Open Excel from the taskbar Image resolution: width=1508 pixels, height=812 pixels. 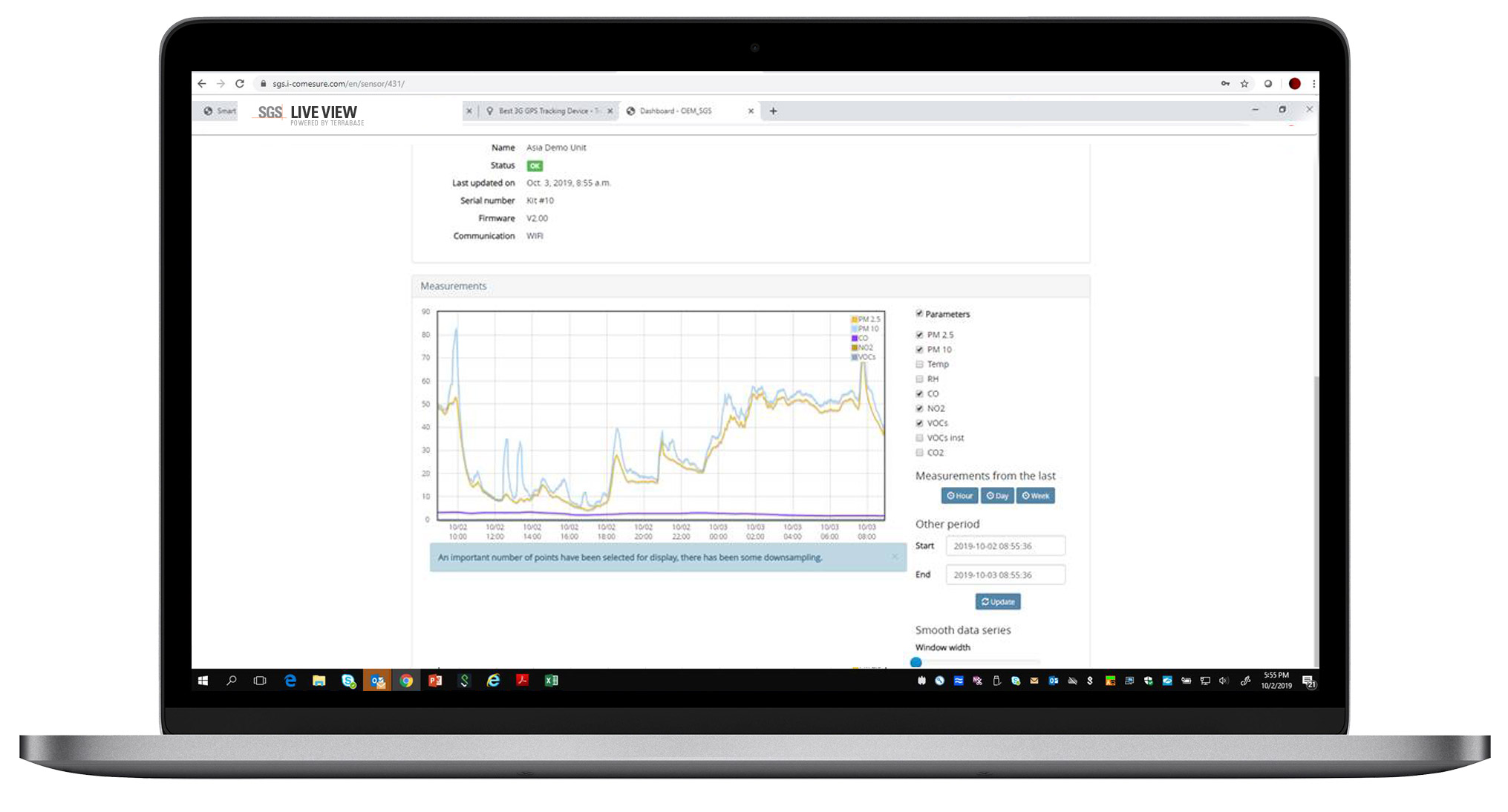click(x=551, y=681)
